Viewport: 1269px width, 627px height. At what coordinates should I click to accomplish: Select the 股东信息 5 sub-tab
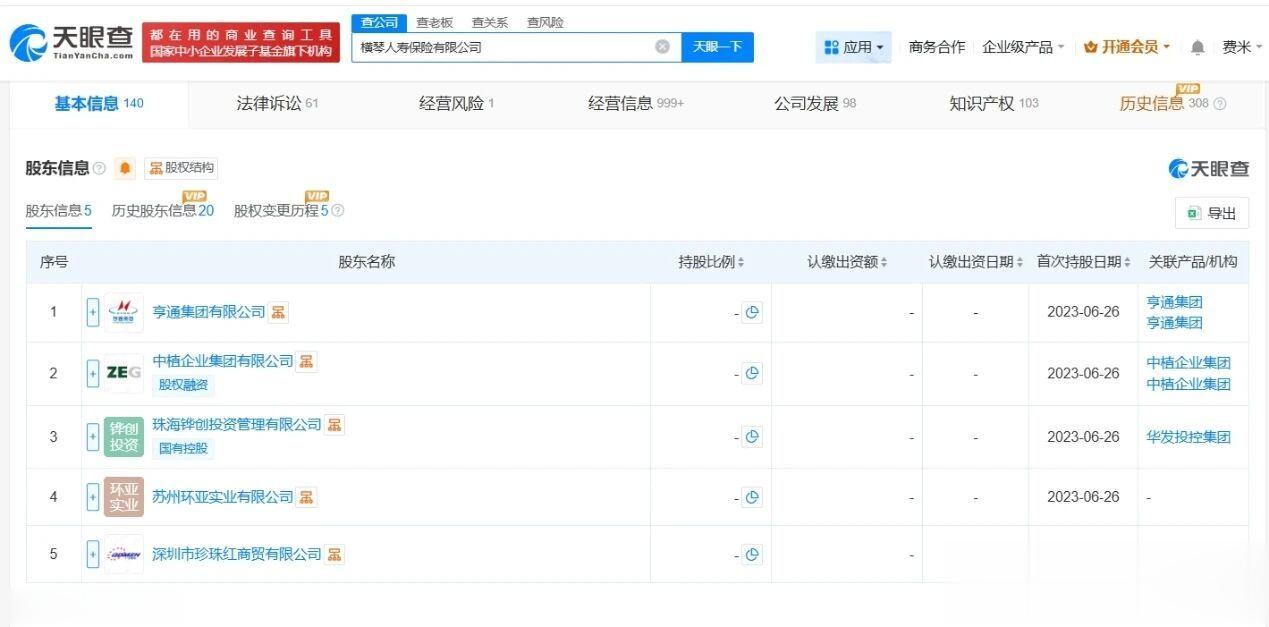tap(58, 211)
